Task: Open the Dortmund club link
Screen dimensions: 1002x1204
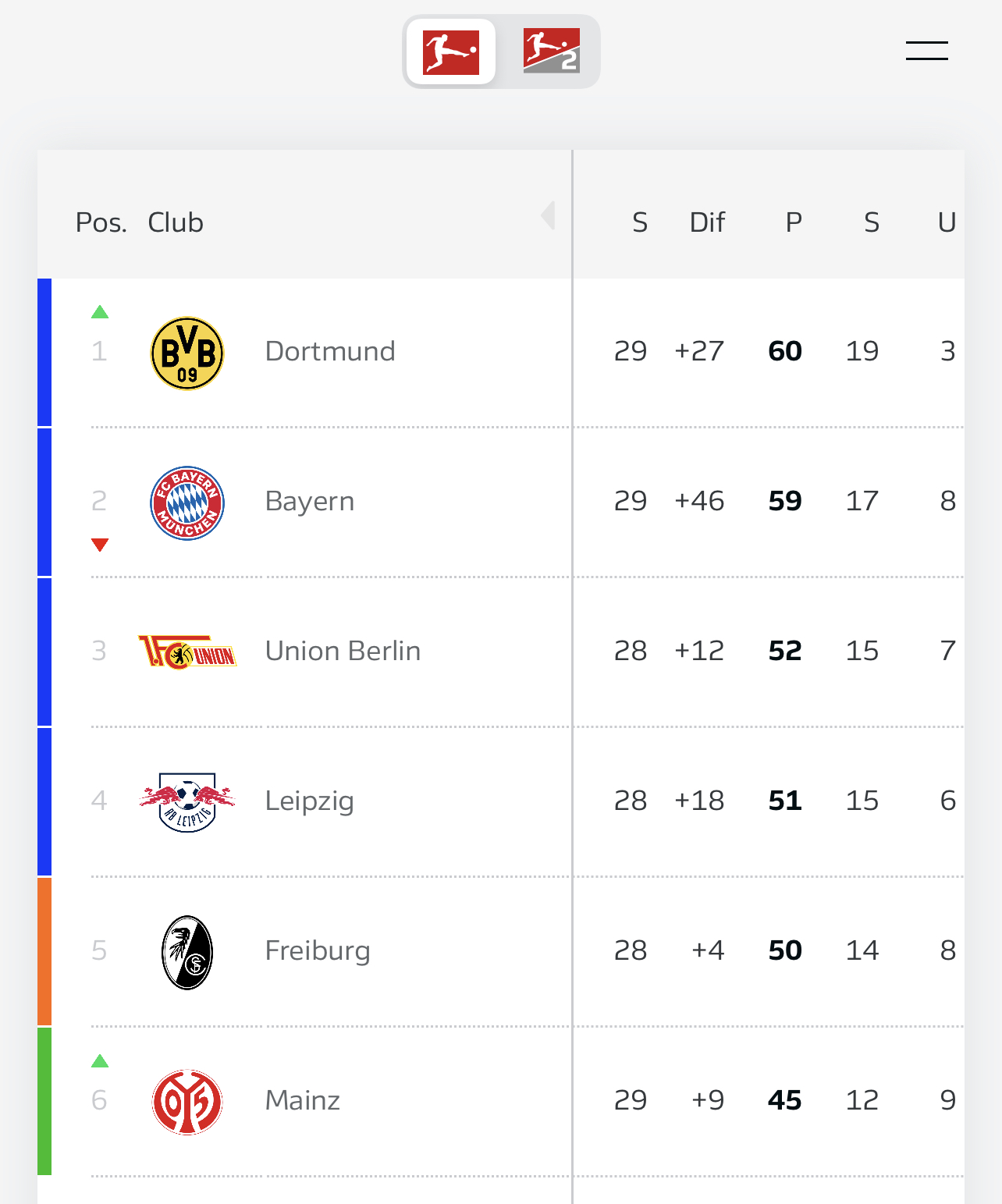Action: pyautogui.click(x=330, y=351)
